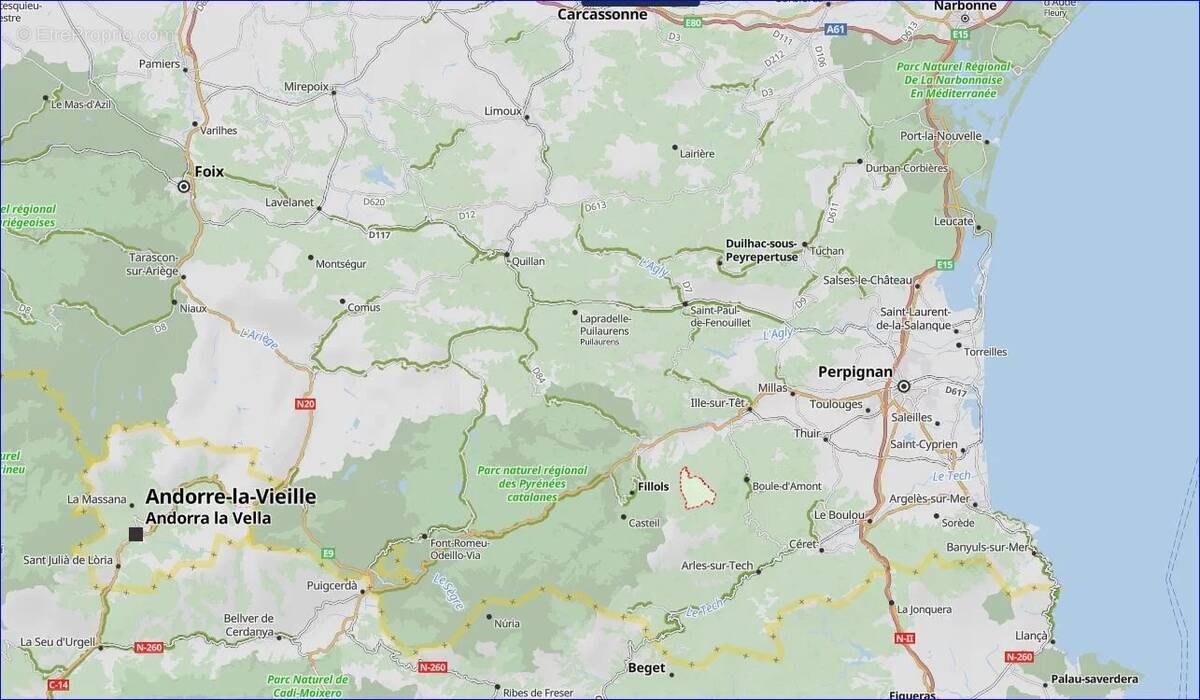Click the N20 road shield

(305, 404)
